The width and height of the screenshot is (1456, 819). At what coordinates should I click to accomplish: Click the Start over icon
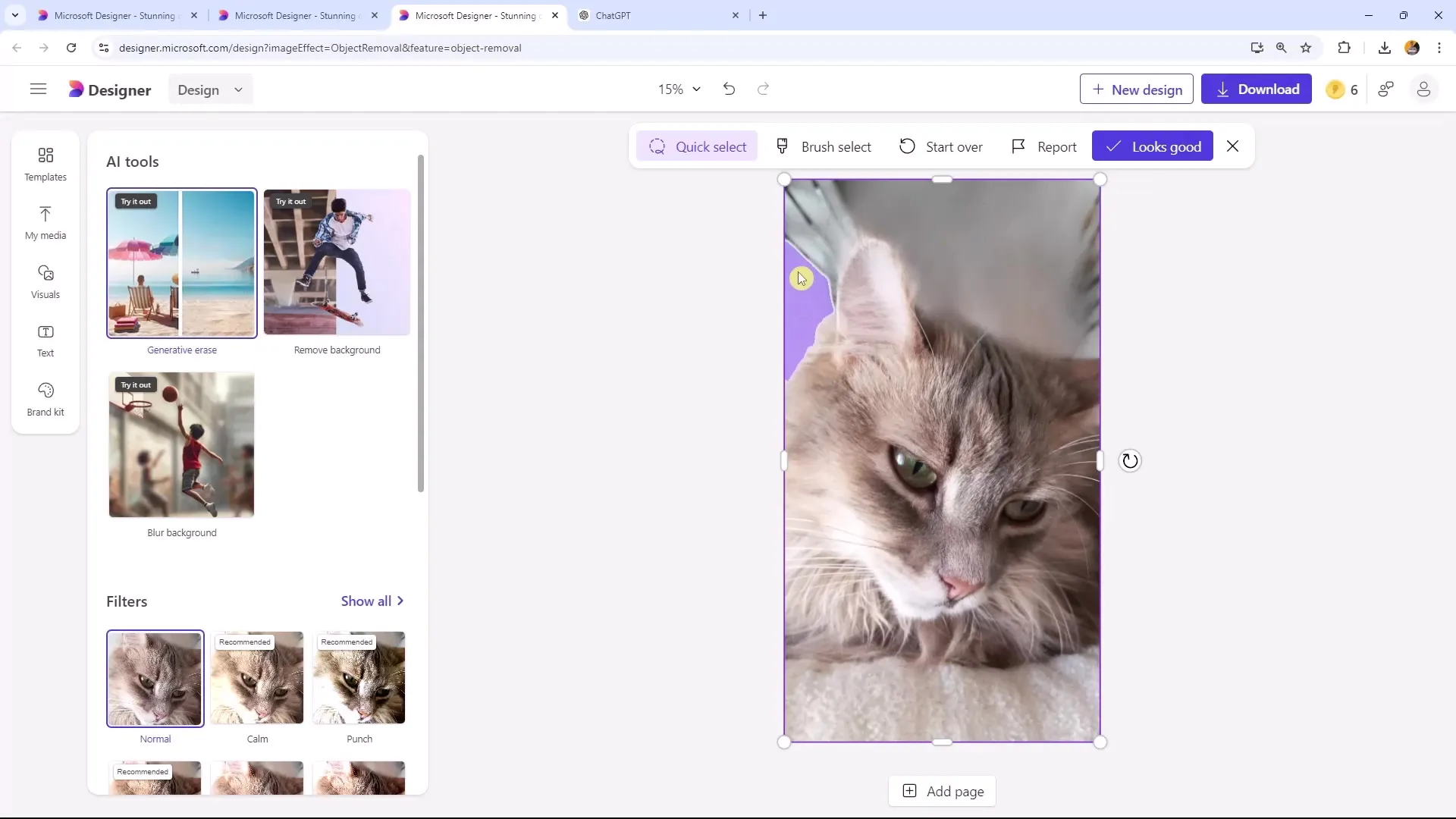point(906,147)
